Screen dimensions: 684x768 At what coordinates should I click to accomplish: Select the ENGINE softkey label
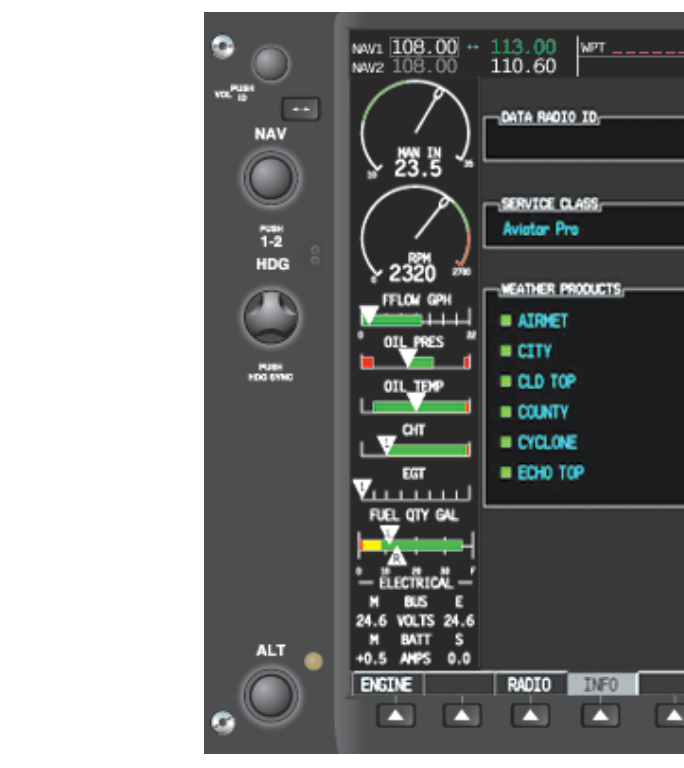click(x=386, y=684)
